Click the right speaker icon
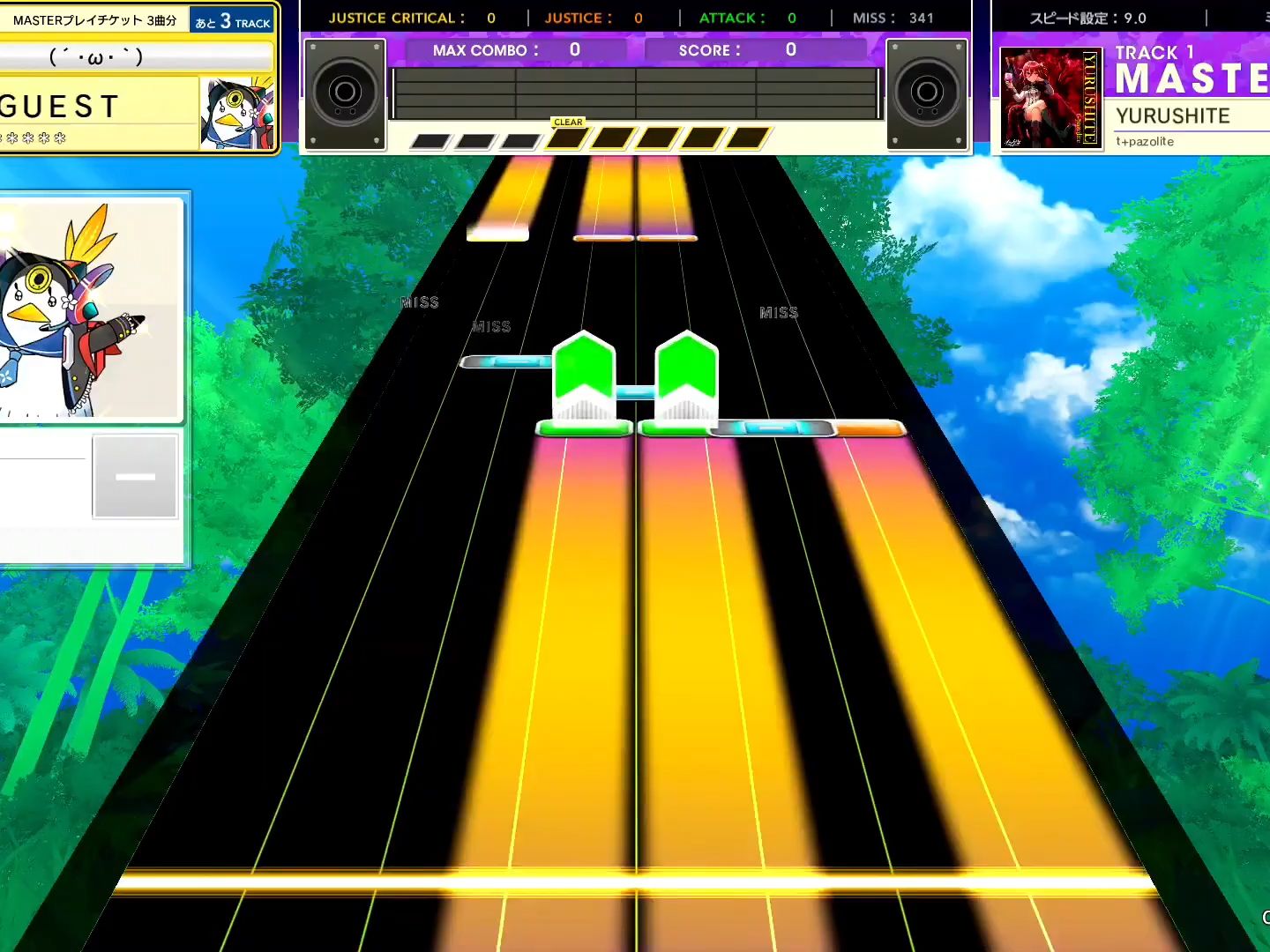This screenshot has width=1270, height=952. [x=927, y=93]
